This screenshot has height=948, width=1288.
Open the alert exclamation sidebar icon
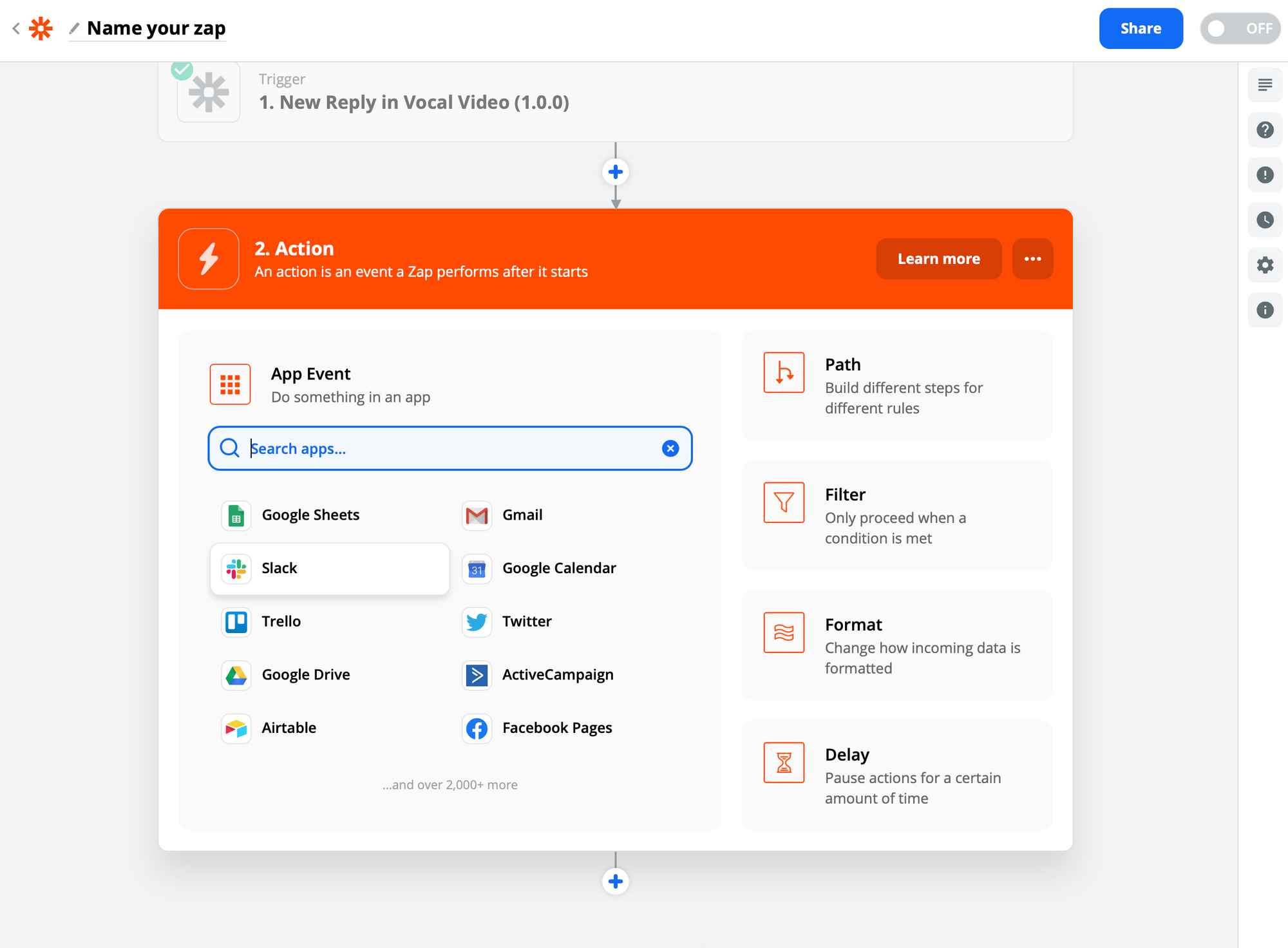[x=1265, y=175]
